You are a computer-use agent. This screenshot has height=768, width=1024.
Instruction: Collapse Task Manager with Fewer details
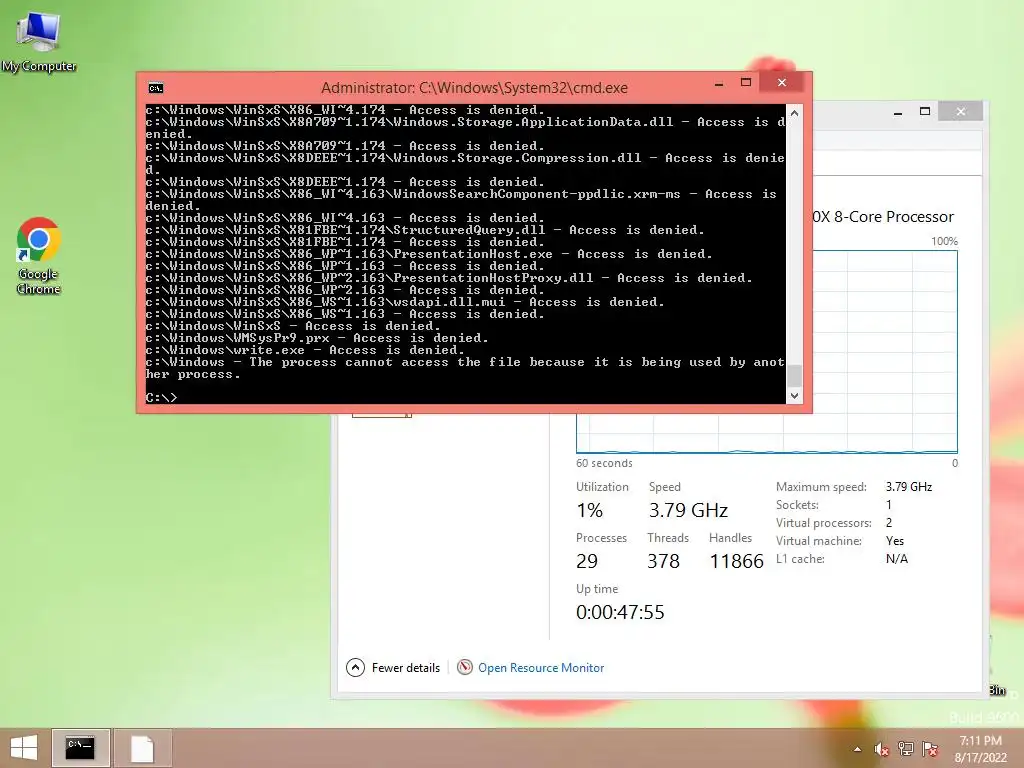click(393, 667)
